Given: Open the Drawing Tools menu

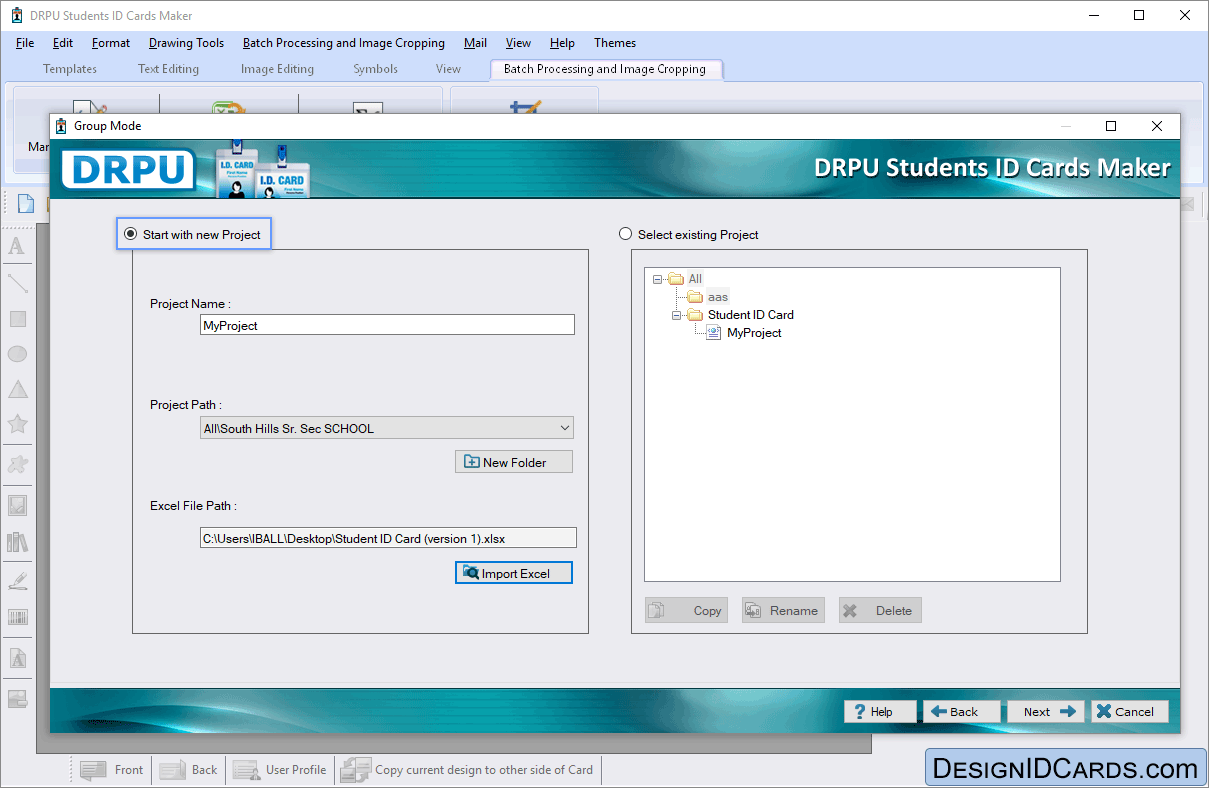Looking at the screenshot, I should point(187,43).
